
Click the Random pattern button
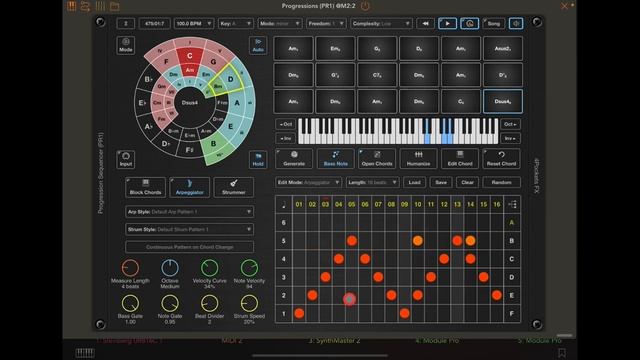pos(501,182)
